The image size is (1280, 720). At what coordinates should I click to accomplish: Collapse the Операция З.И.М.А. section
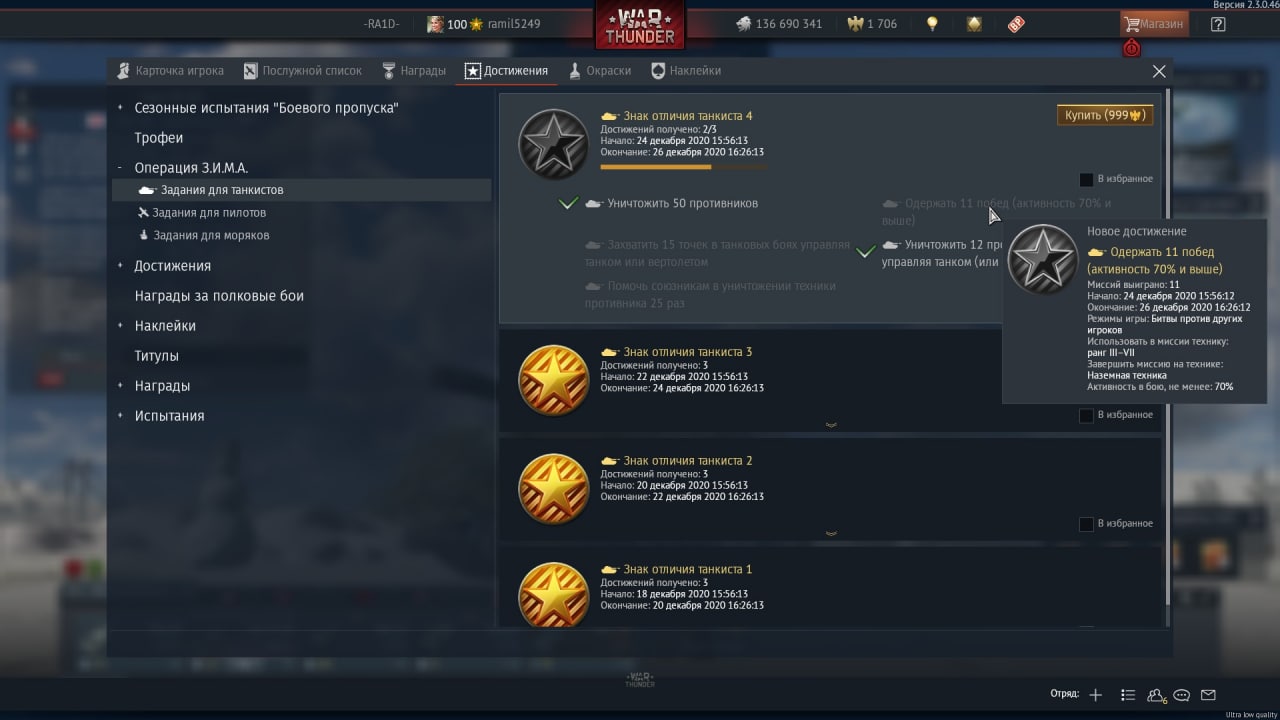click(120, 168)
